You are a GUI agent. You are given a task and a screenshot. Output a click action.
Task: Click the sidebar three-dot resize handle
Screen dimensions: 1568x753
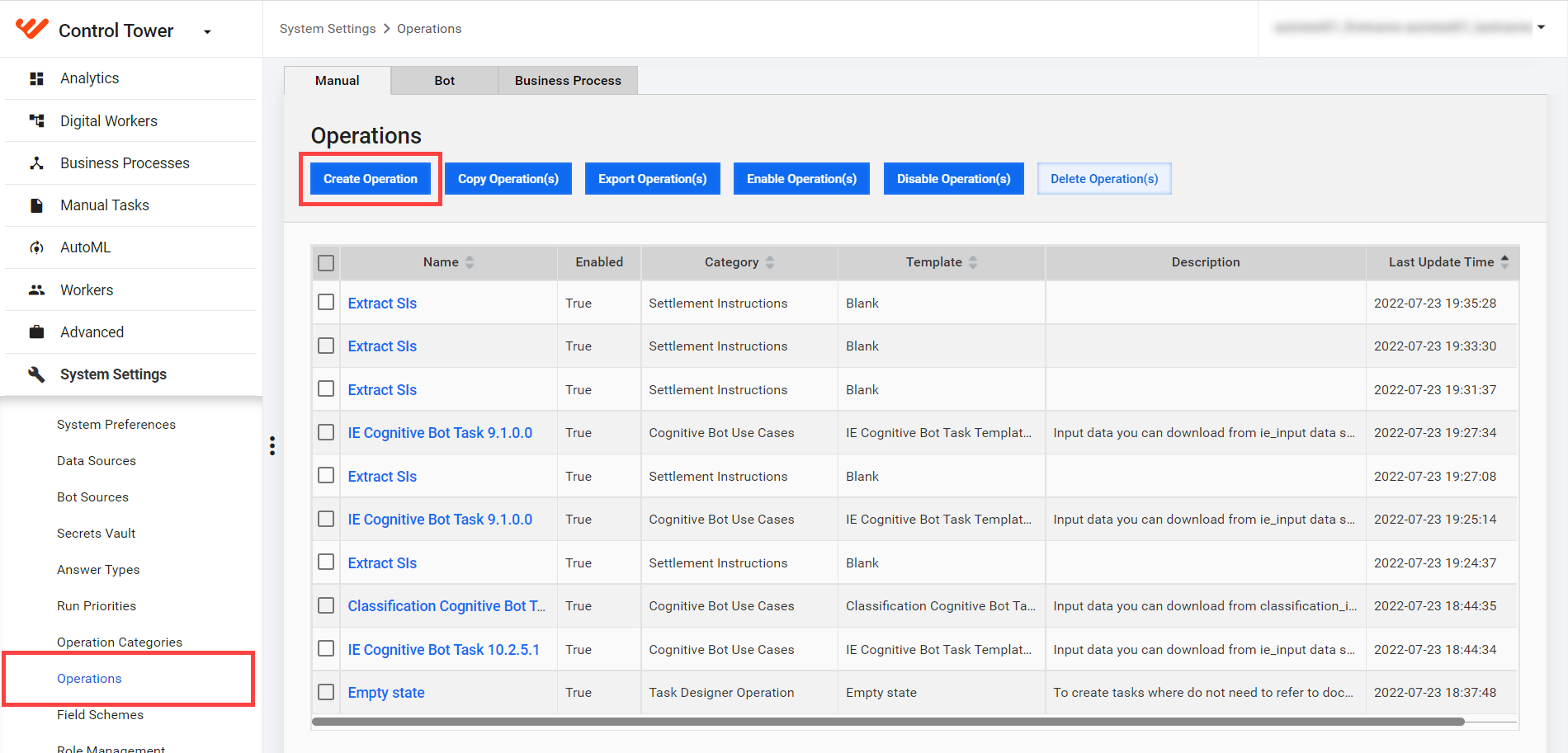(272, 446)
